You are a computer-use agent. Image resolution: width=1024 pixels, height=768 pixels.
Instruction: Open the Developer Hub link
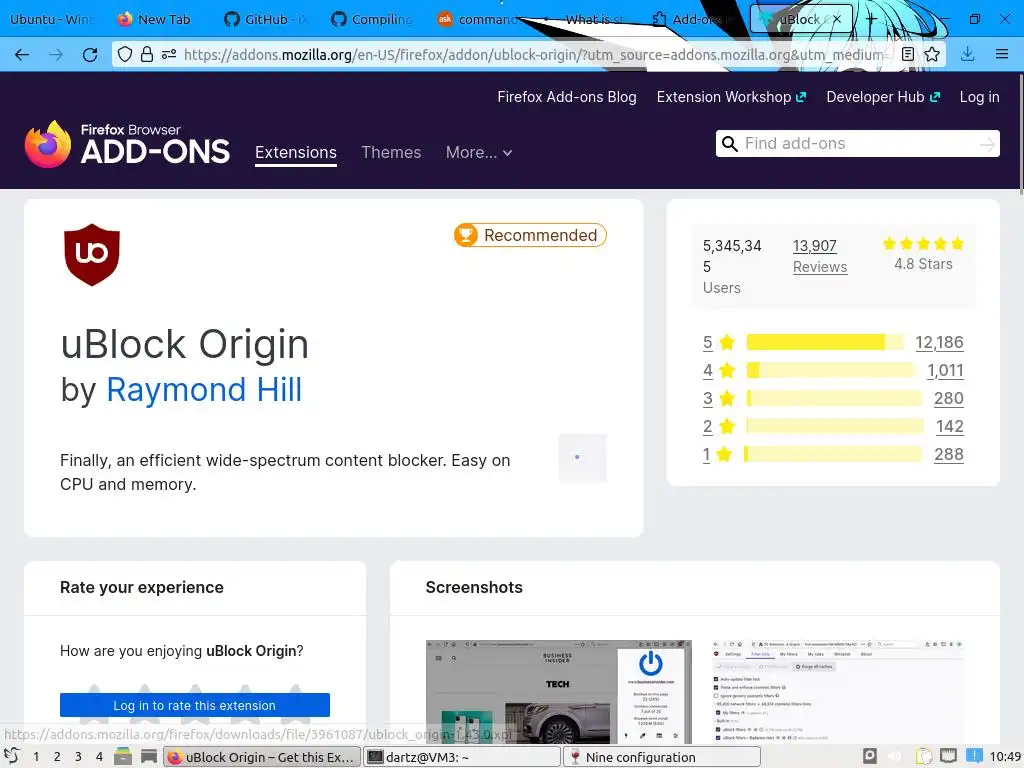tap(883, 97)
